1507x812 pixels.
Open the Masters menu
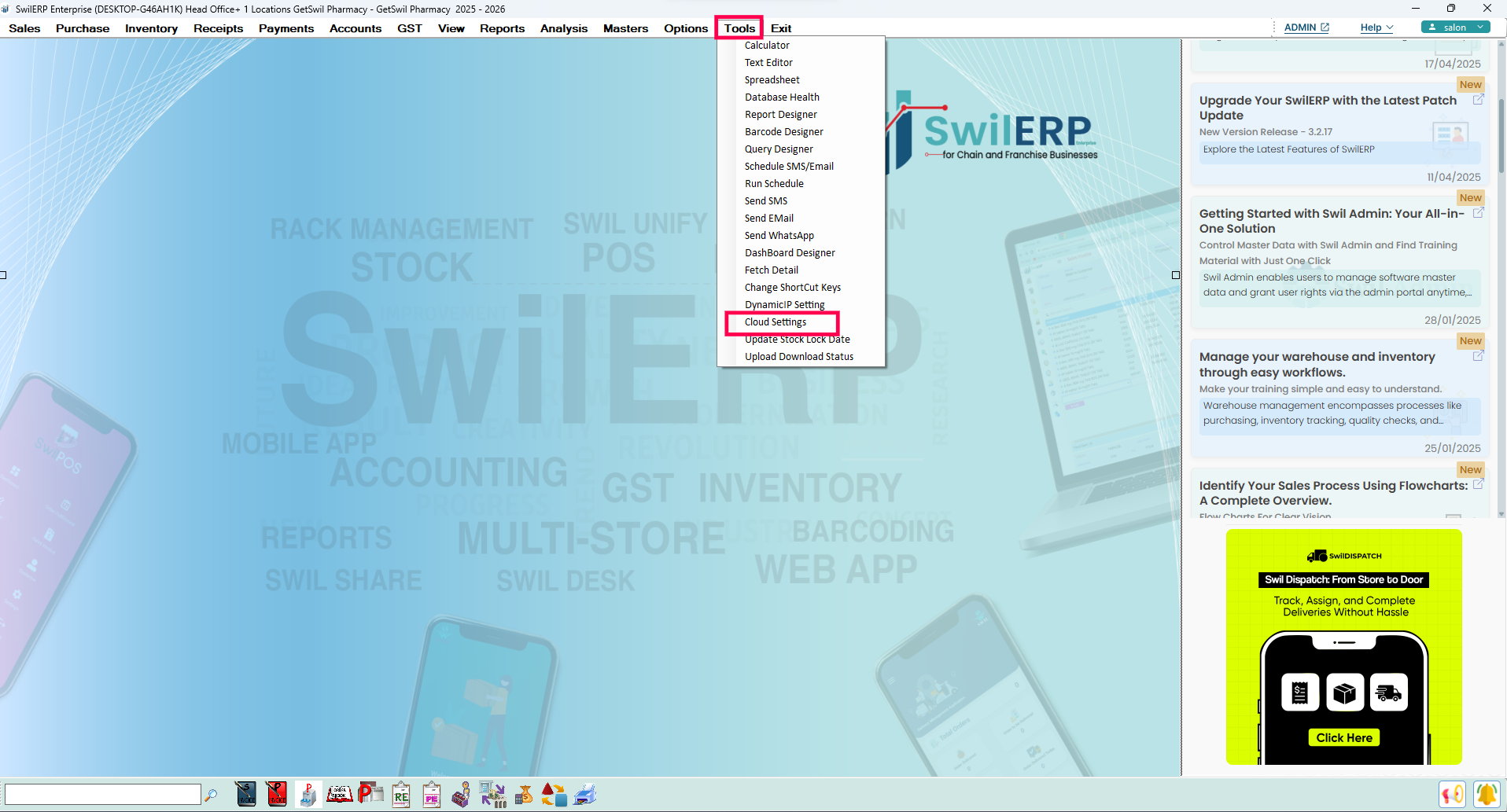click(625, 28)
